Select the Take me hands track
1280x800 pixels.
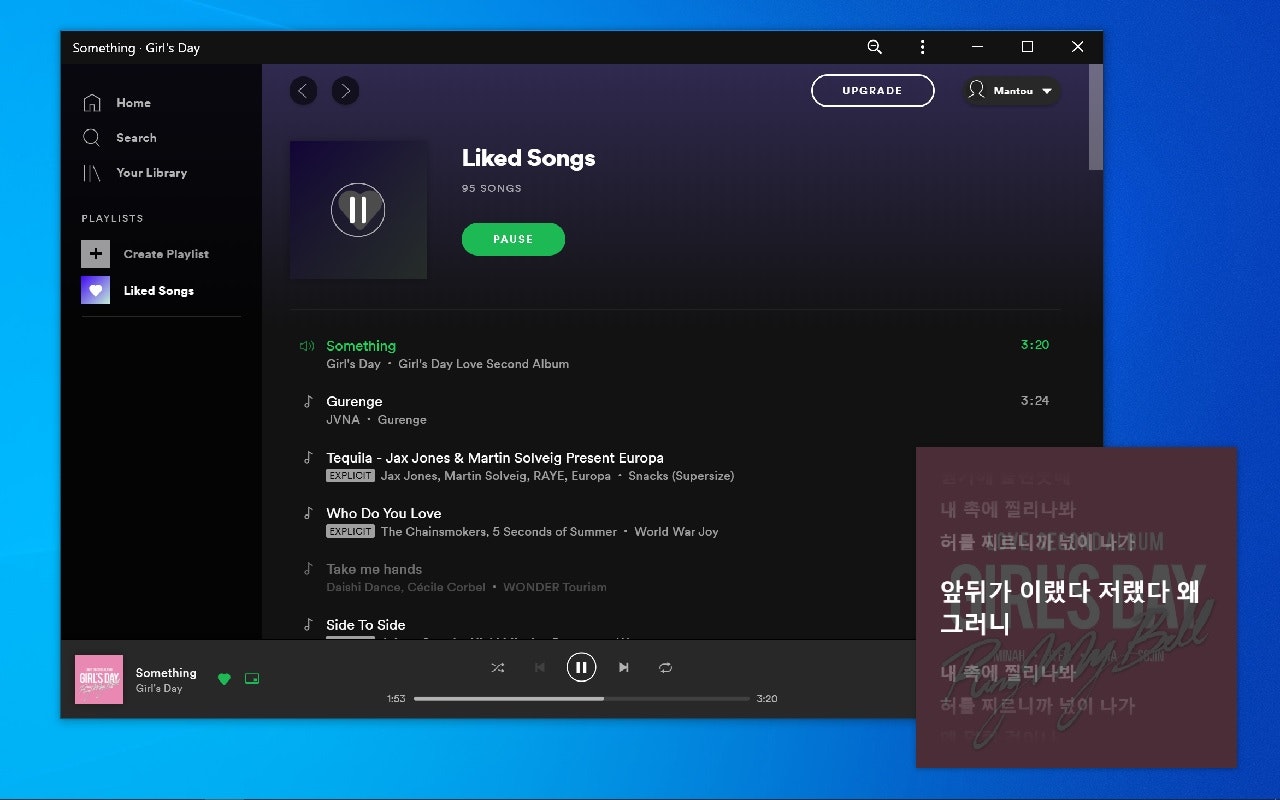tap(374, 569)
